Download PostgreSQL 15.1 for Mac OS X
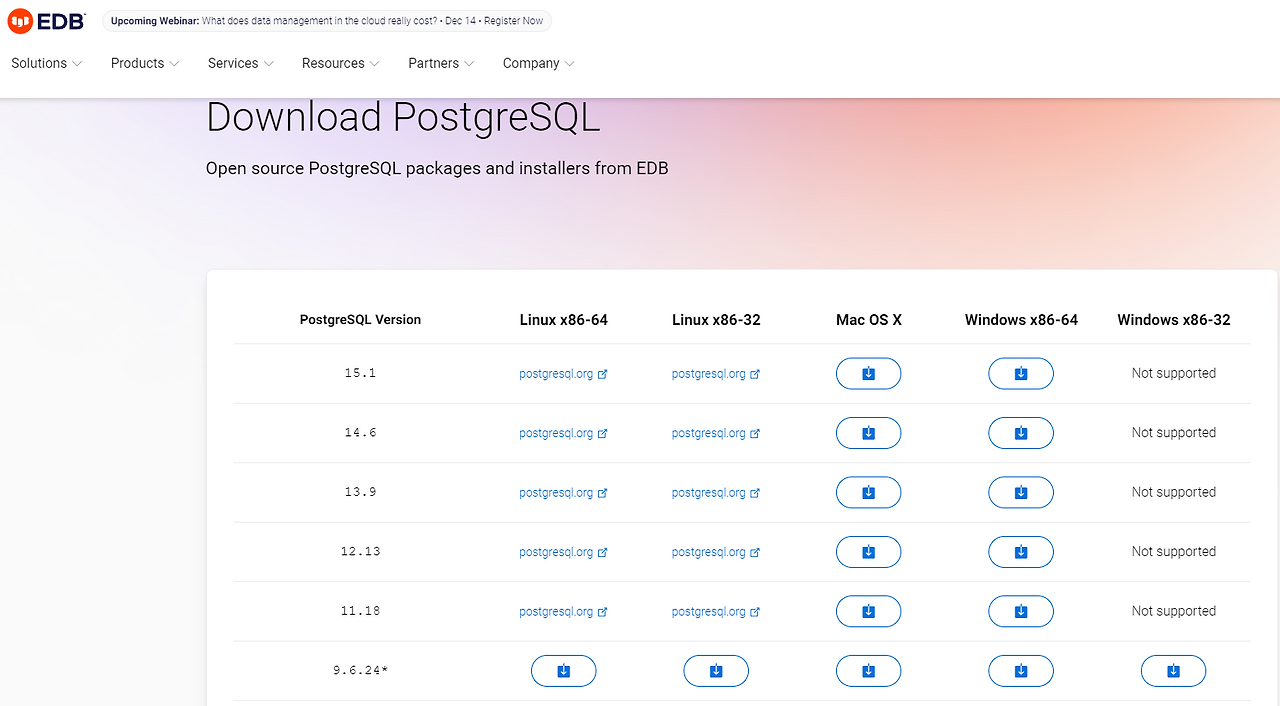 pyautogui.click(x=868, y=373)
